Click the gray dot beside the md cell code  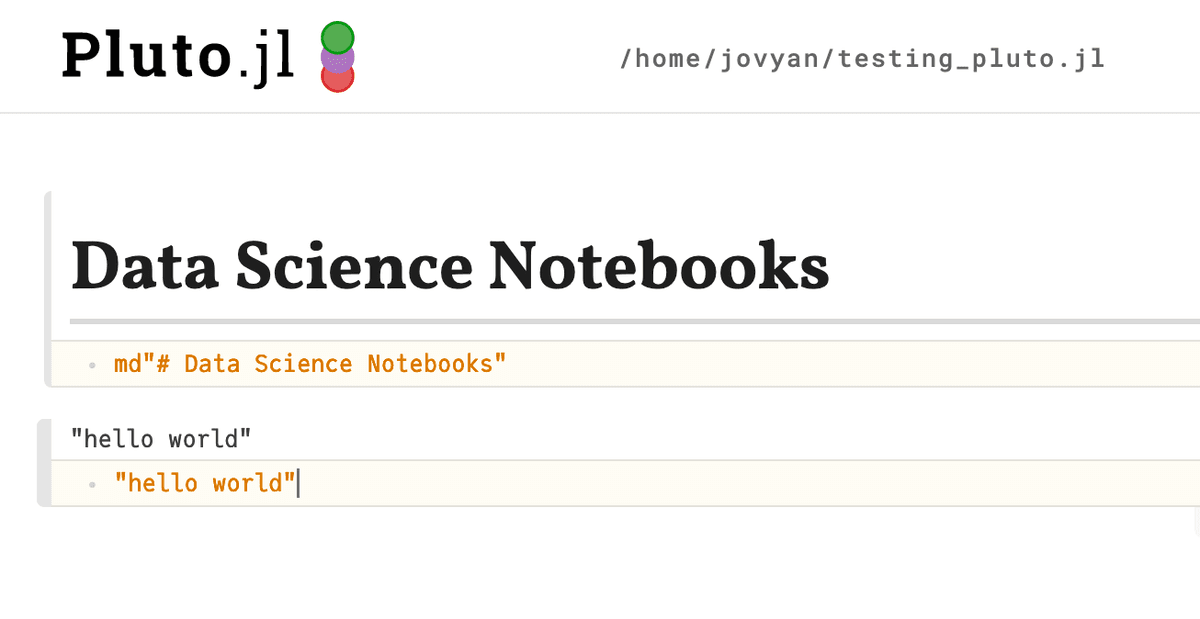click(x=92, y=364)
